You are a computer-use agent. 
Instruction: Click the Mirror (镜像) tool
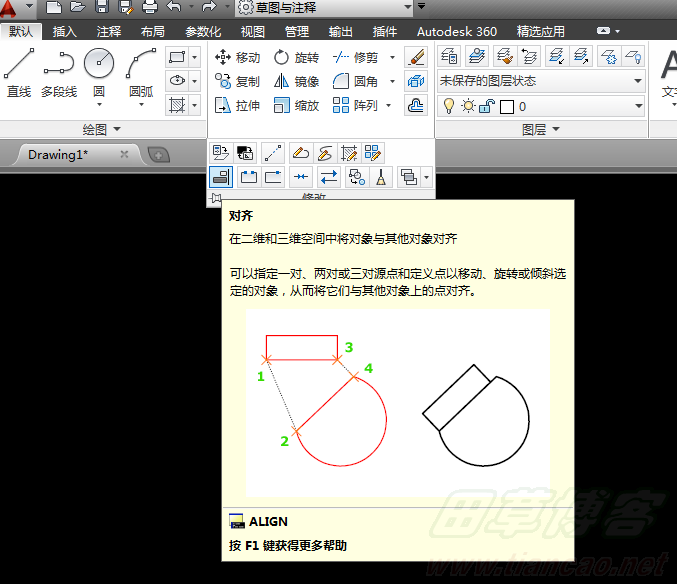pos(297,81)
